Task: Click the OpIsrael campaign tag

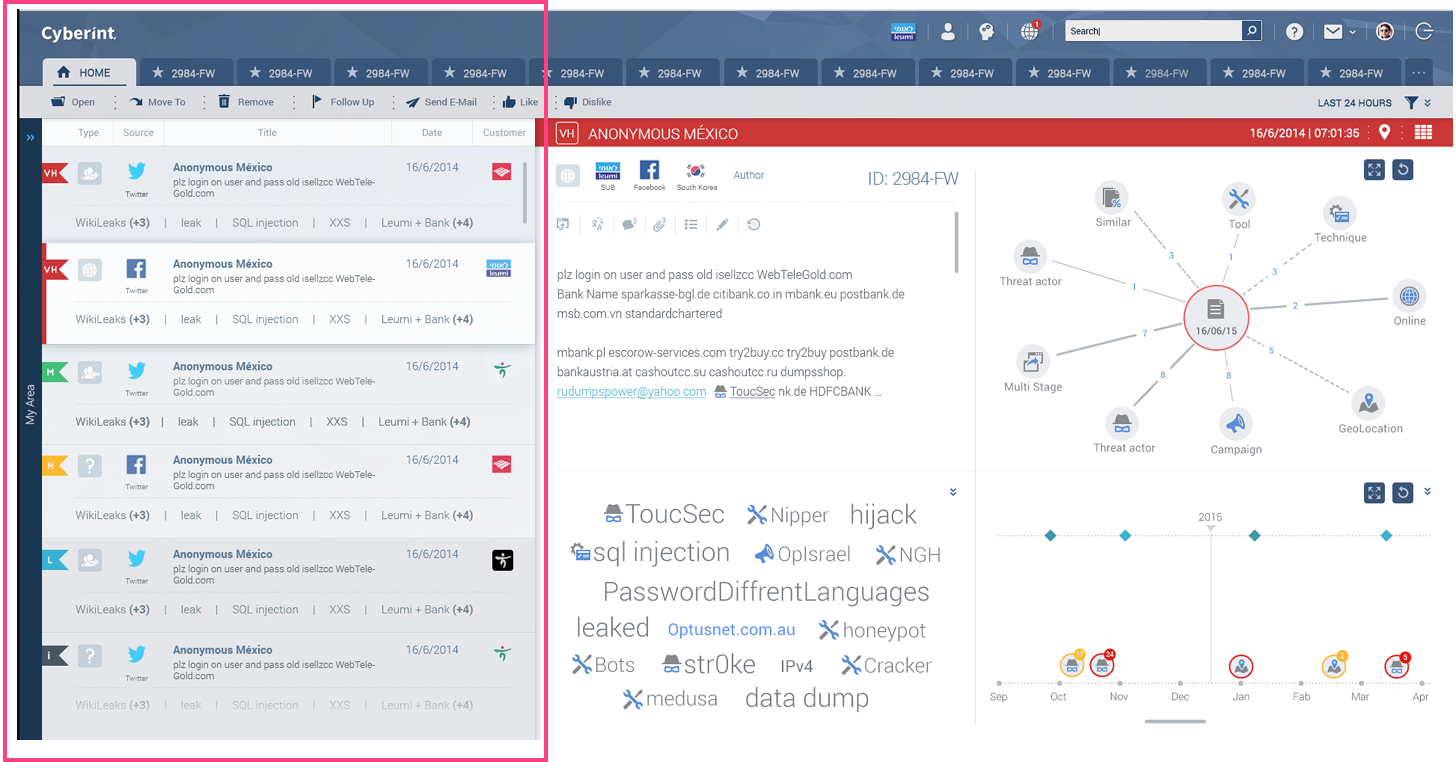Action: tap(802, 554)
